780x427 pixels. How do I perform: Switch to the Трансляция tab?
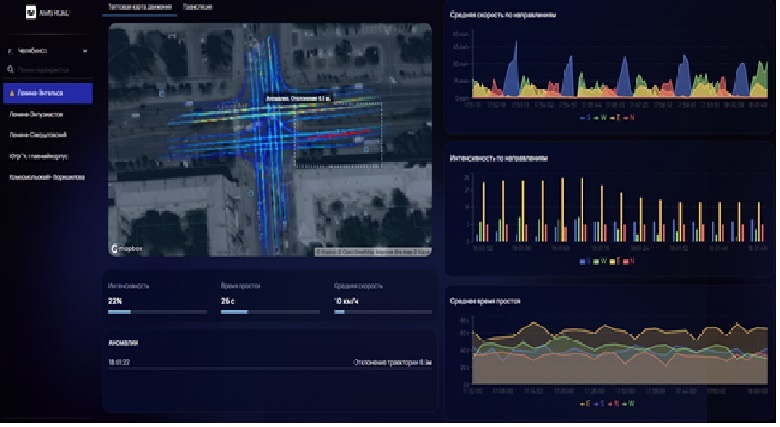tap(200, 7)
